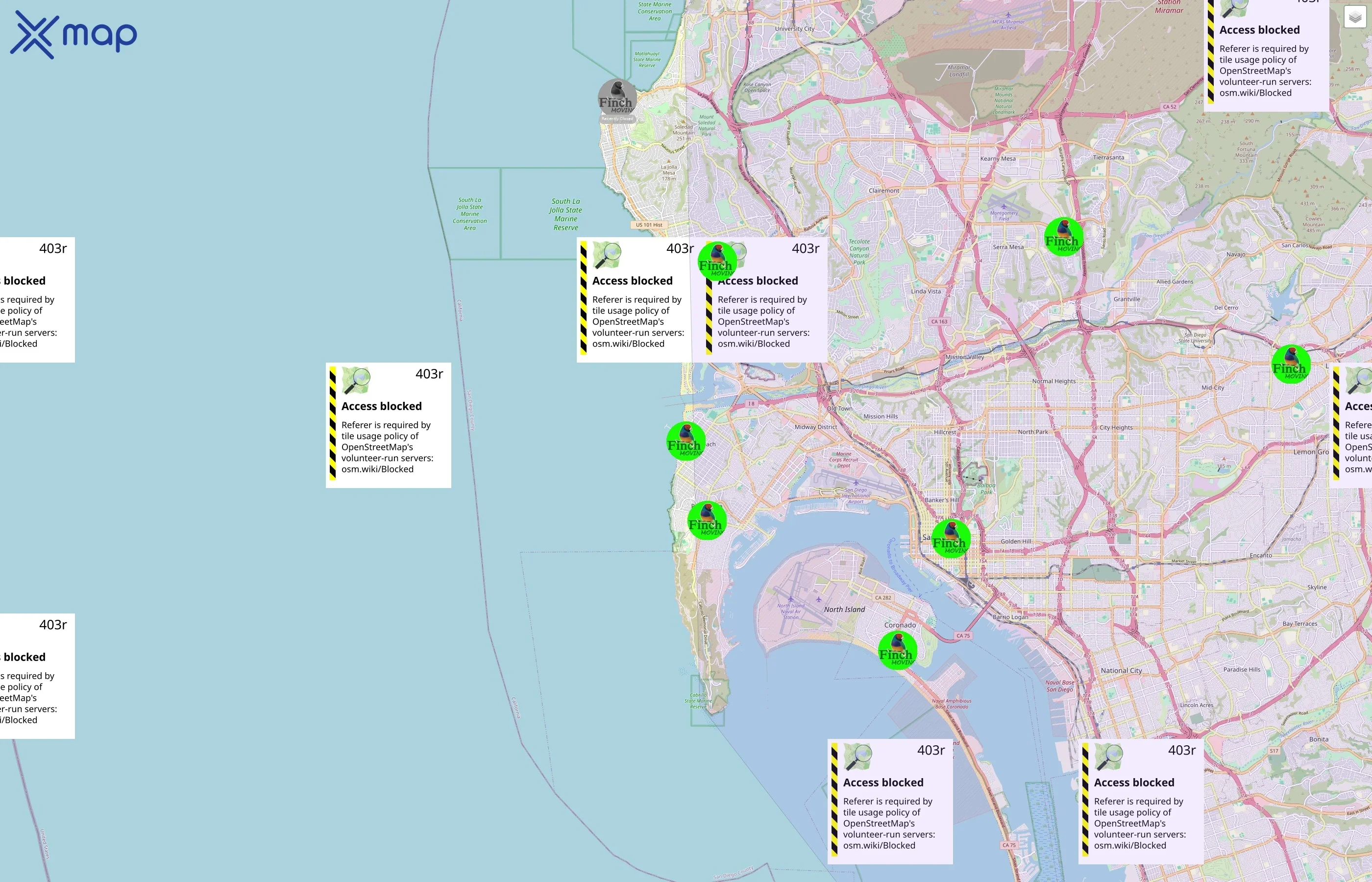Click the Mission Valley map label
Screen dimensions: 1372x882
(x=964, y=357)
